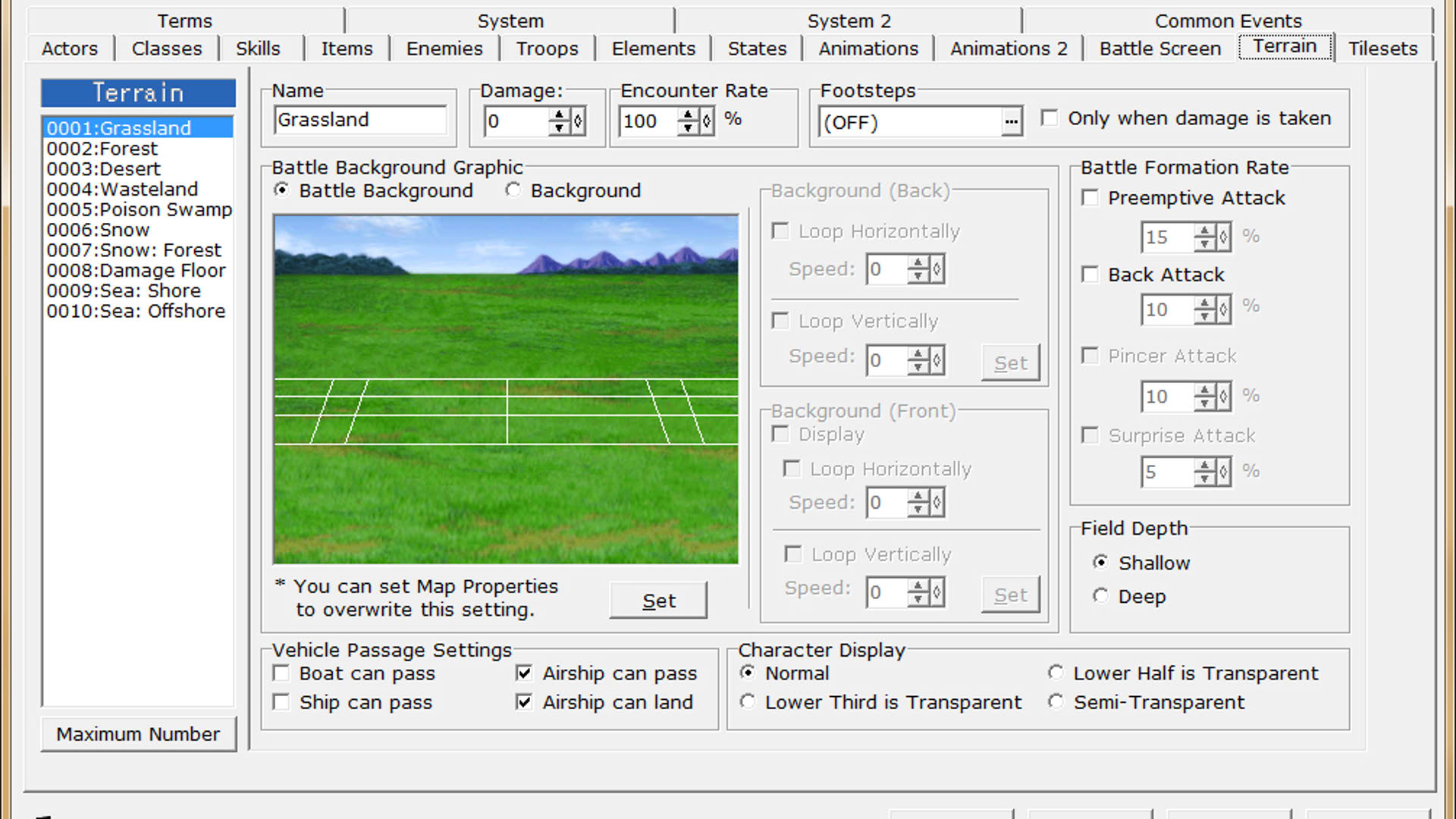Click Set under battle background preview
The height and width of the screenshot is (819, 1456).
(658, 601)
